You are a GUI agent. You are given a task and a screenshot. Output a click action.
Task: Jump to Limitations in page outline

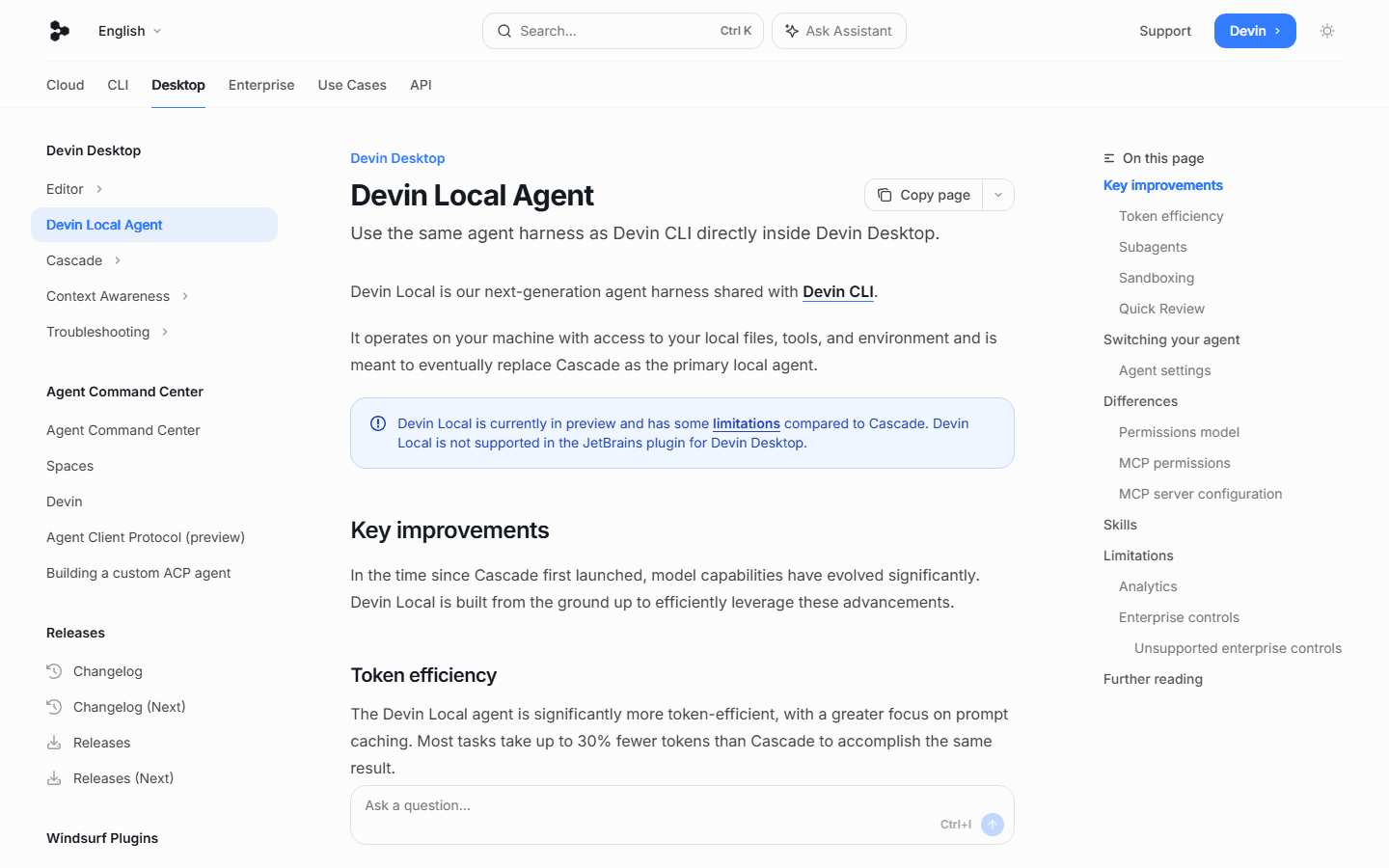[x=1138, y=556]
